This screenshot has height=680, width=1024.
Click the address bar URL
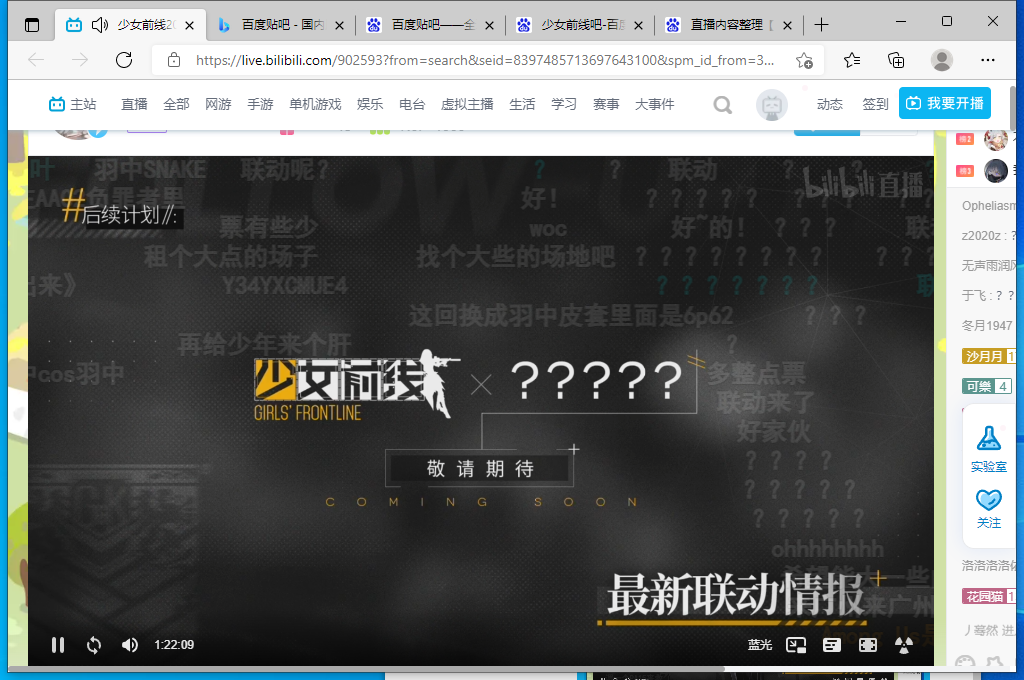485,60
